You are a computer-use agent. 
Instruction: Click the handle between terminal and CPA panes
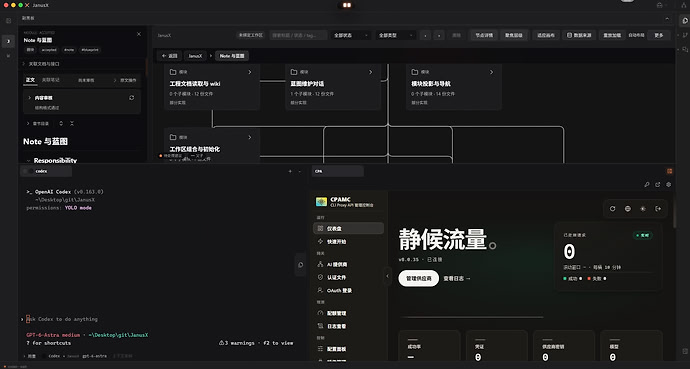pos(301,265)
